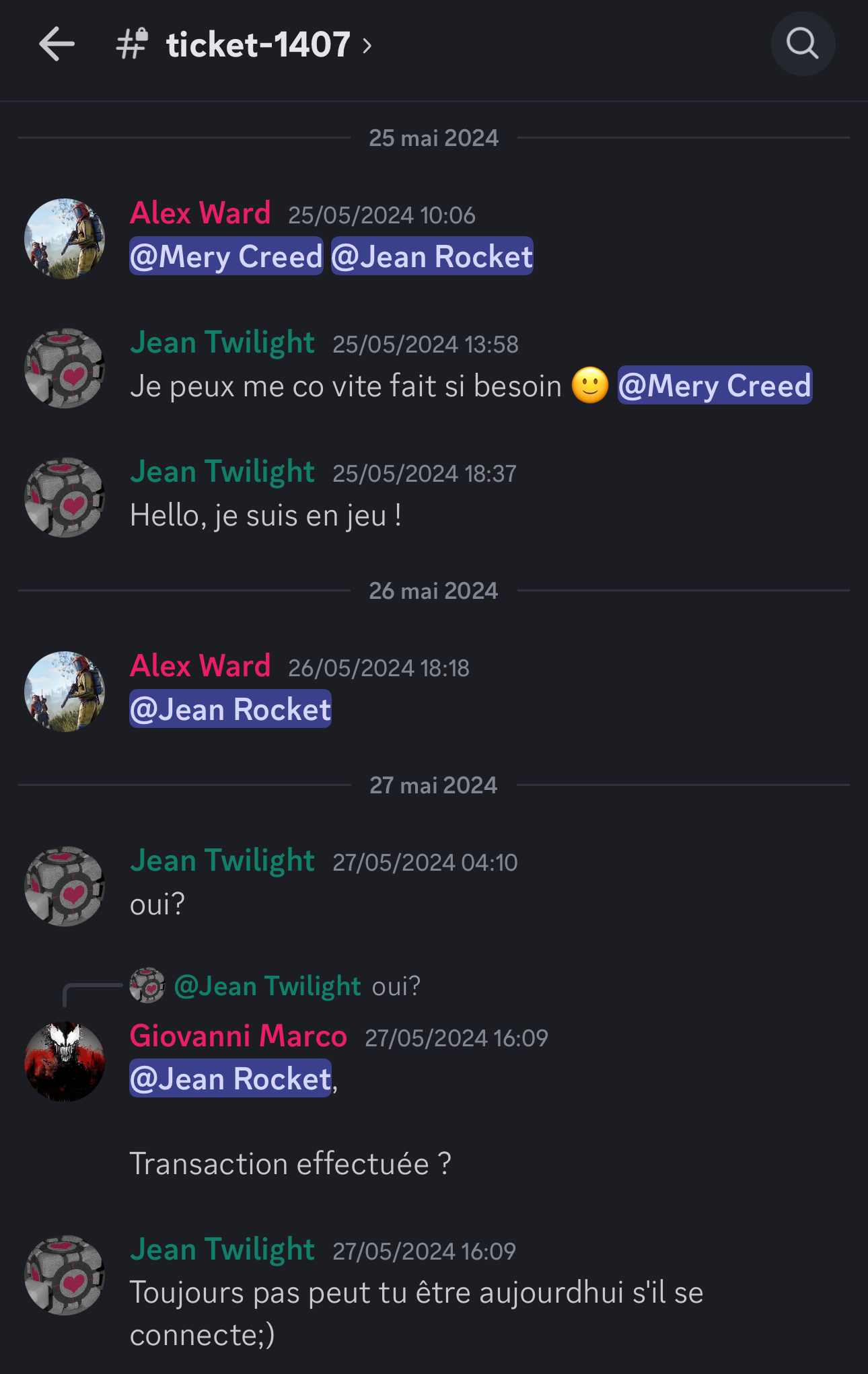868x1374 pixels.
Task: Open Jean Twilight's avatar on 13:58 message
Action: tap(65, 368)
